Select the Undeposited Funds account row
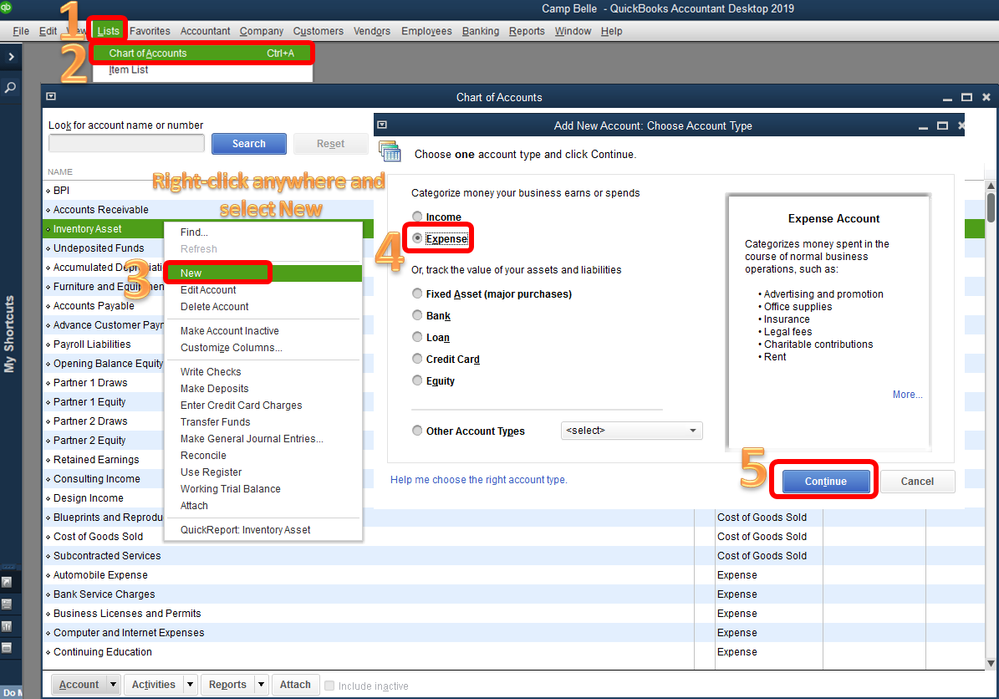This screenshot has height=699, width=999. (x=103, y=248)
